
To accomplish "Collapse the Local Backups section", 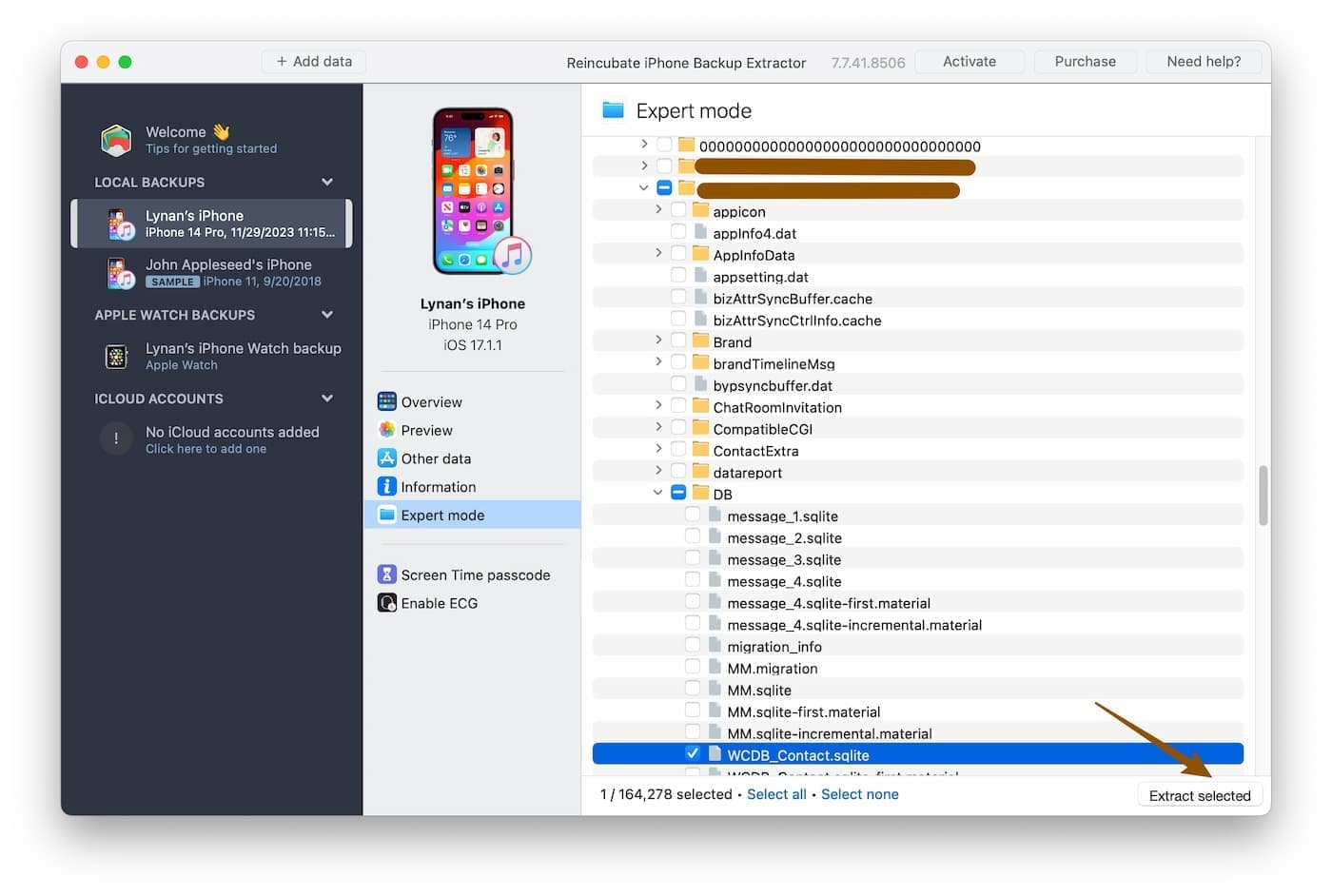I will point(327,183).
